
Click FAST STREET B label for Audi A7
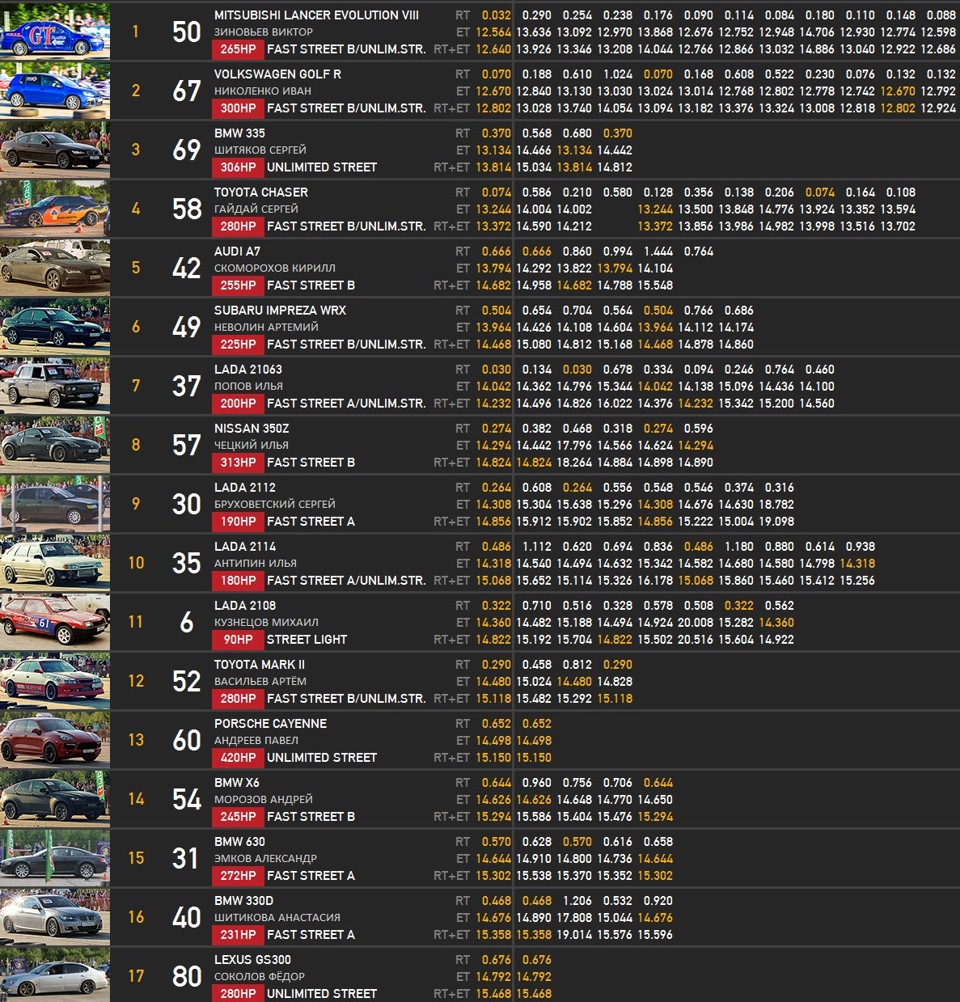(x=311, y=286)
